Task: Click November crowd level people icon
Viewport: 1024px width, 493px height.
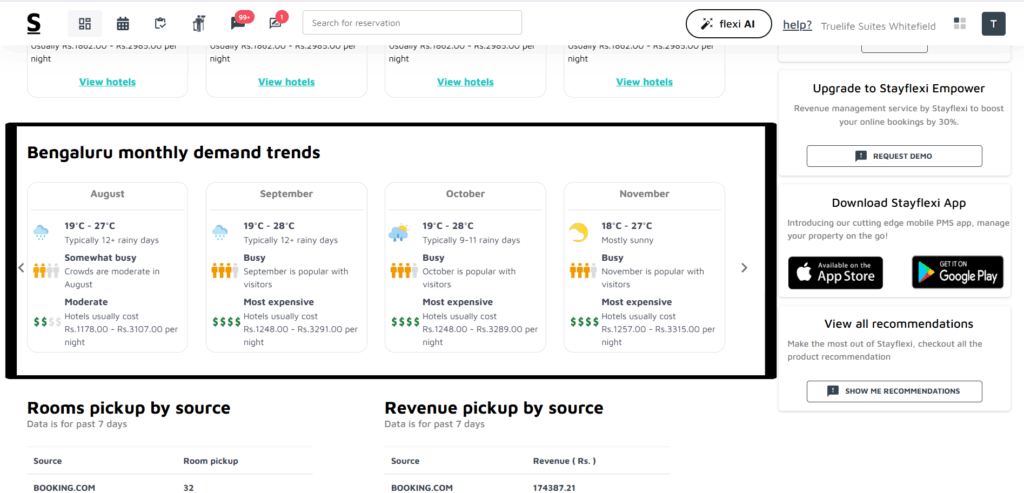Action: coord(583,270)
